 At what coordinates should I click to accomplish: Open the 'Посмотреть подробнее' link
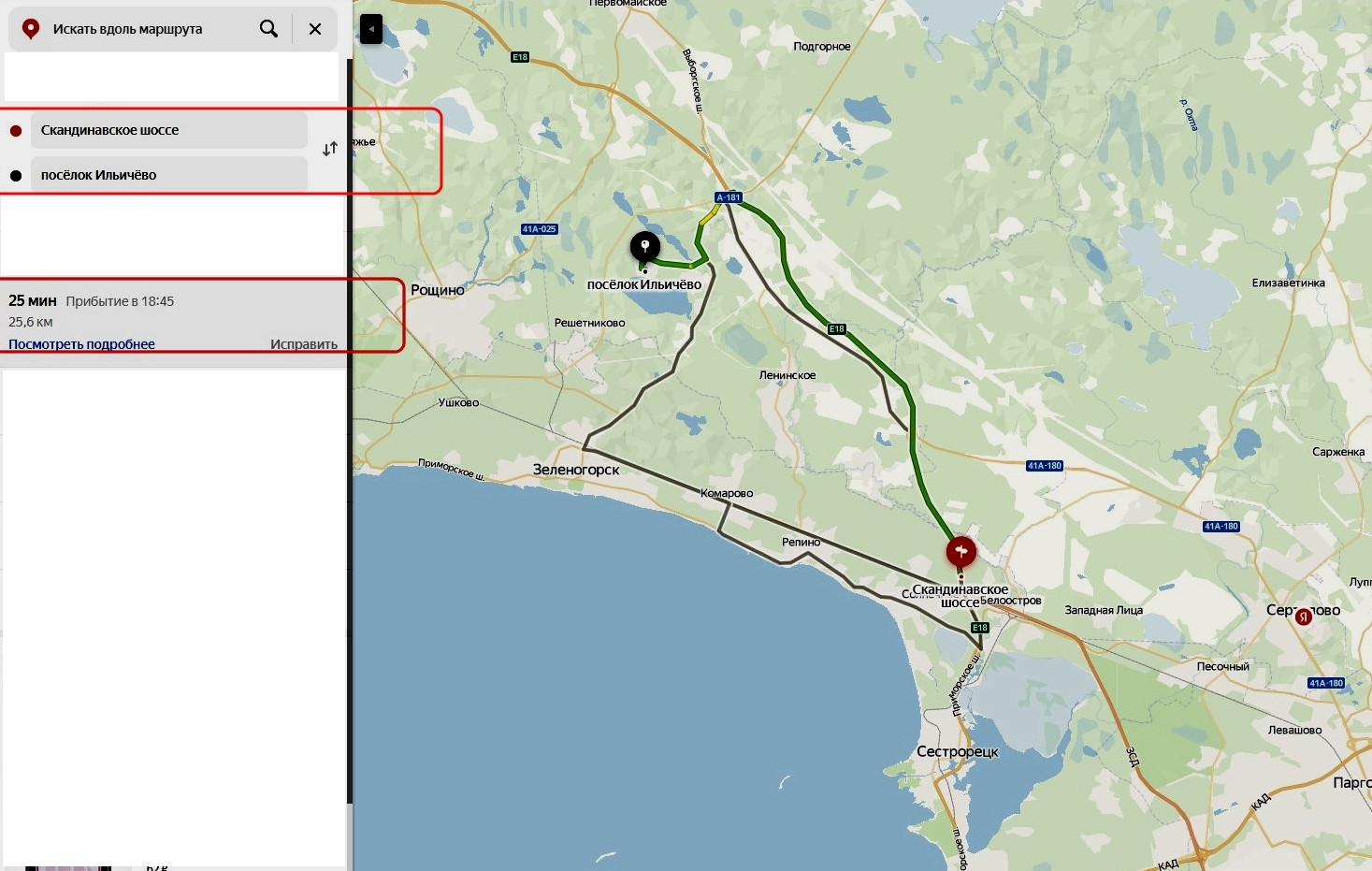[x=82, y=344]
